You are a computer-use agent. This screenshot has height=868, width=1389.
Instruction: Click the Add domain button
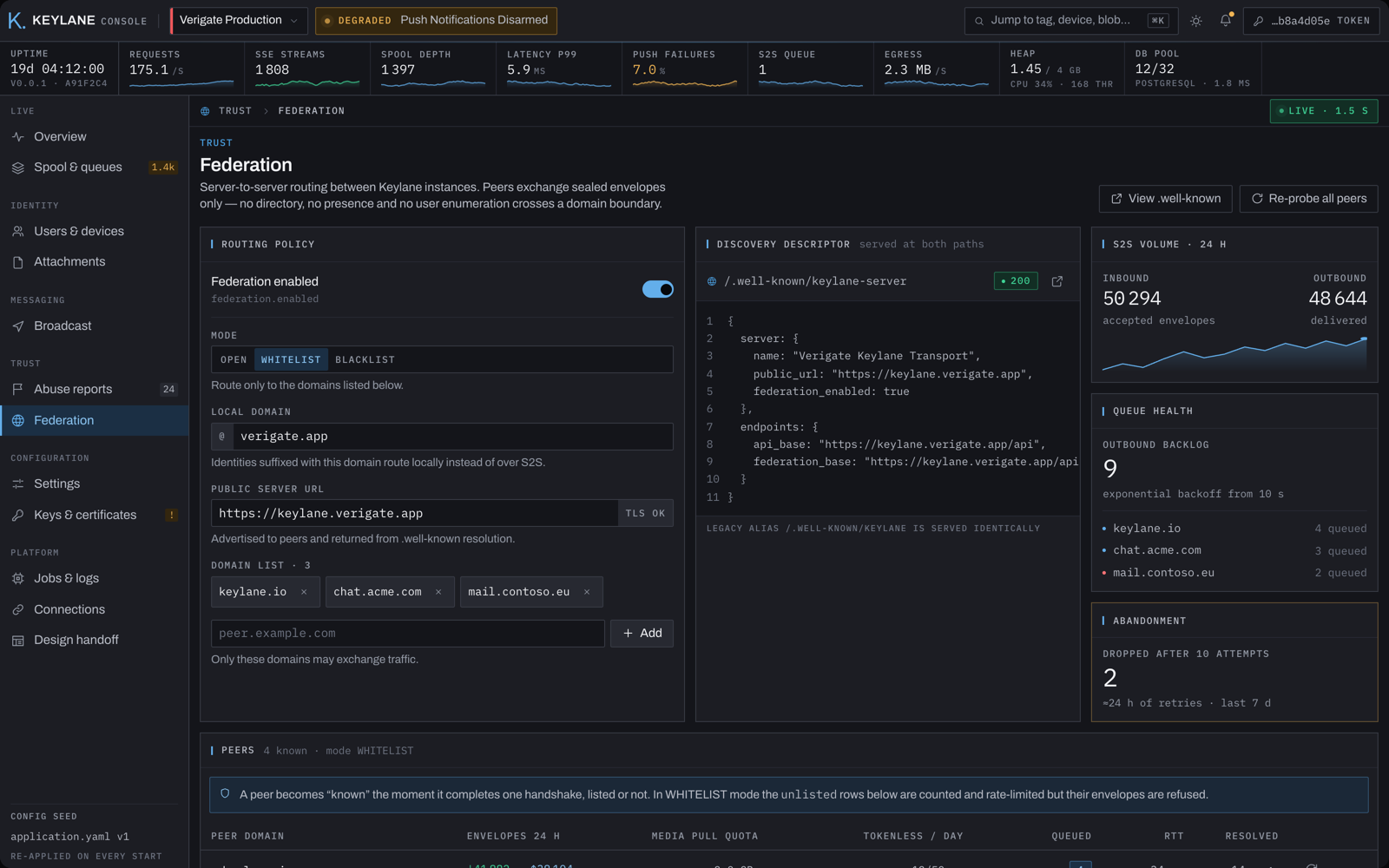pyautogui.click(x=642, y=634)
